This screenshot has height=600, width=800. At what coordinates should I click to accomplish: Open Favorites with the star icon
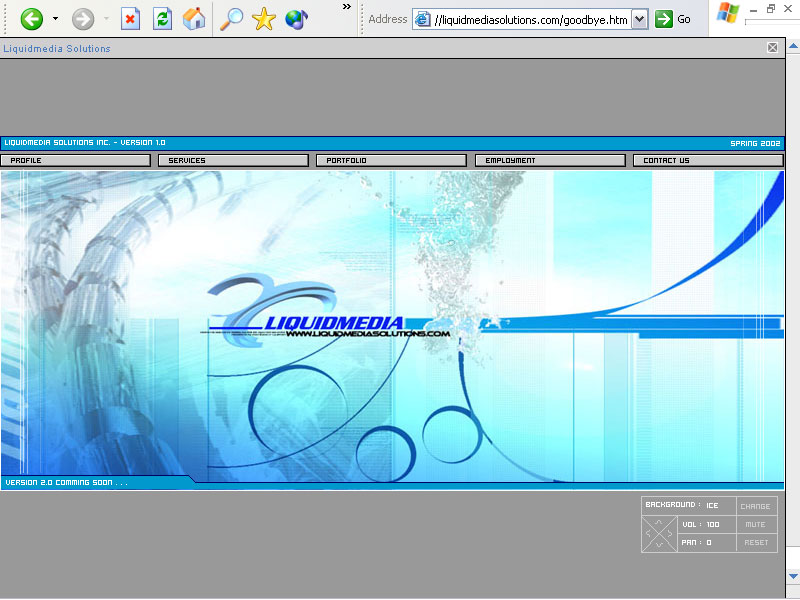[x=263, y=18]
